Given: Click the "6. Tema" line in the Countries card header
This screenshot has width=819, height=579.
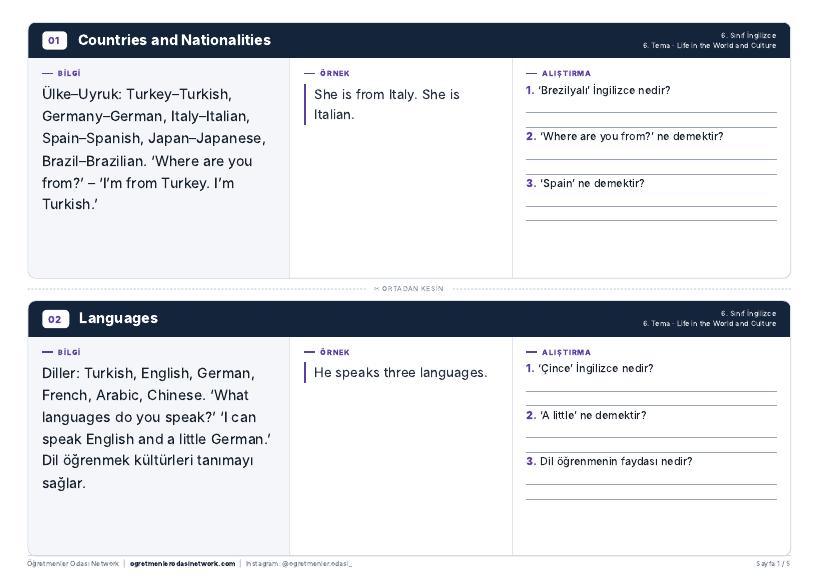Looking at the screenshot, I should coord(709,45).
